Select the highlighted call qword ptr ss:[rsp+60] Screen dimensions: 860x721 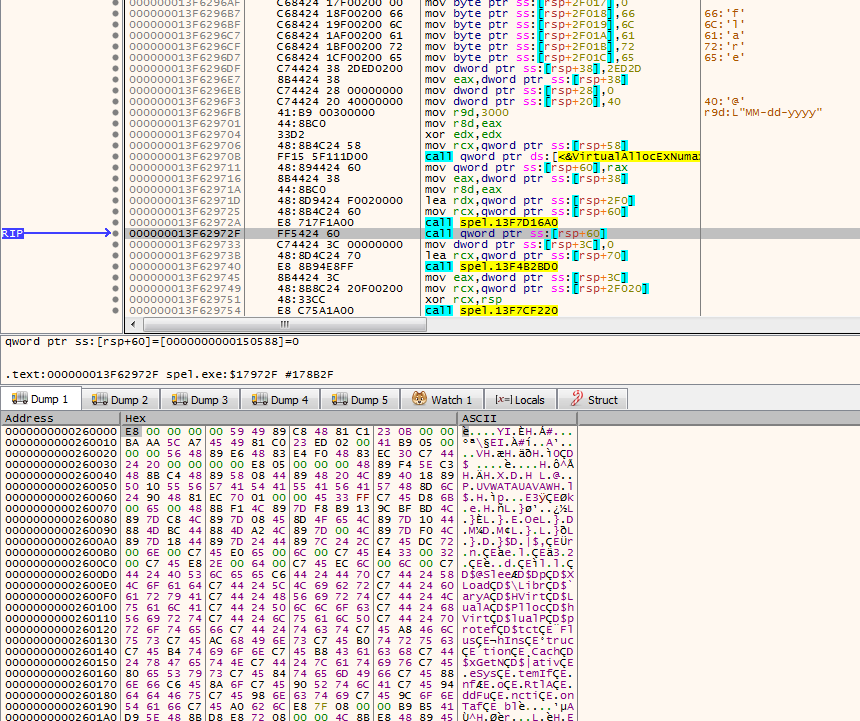[x=515, y=234]
